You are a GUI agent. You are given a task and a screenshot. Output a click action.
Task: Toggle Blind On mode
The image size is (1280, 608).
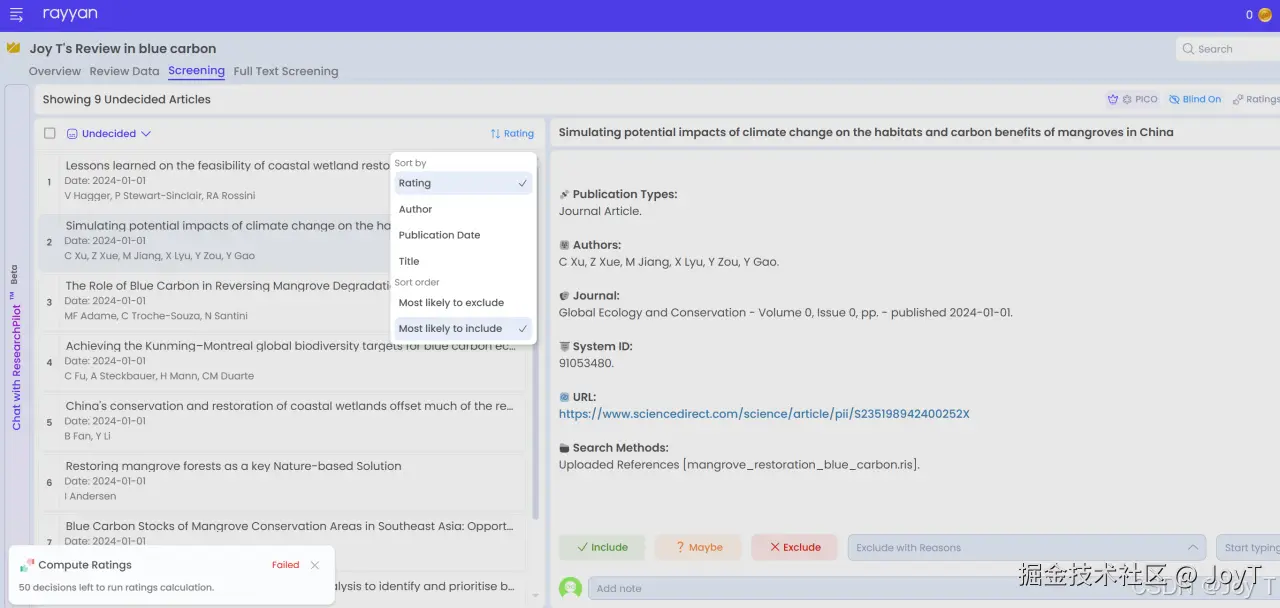click(x=1194, y=99)
